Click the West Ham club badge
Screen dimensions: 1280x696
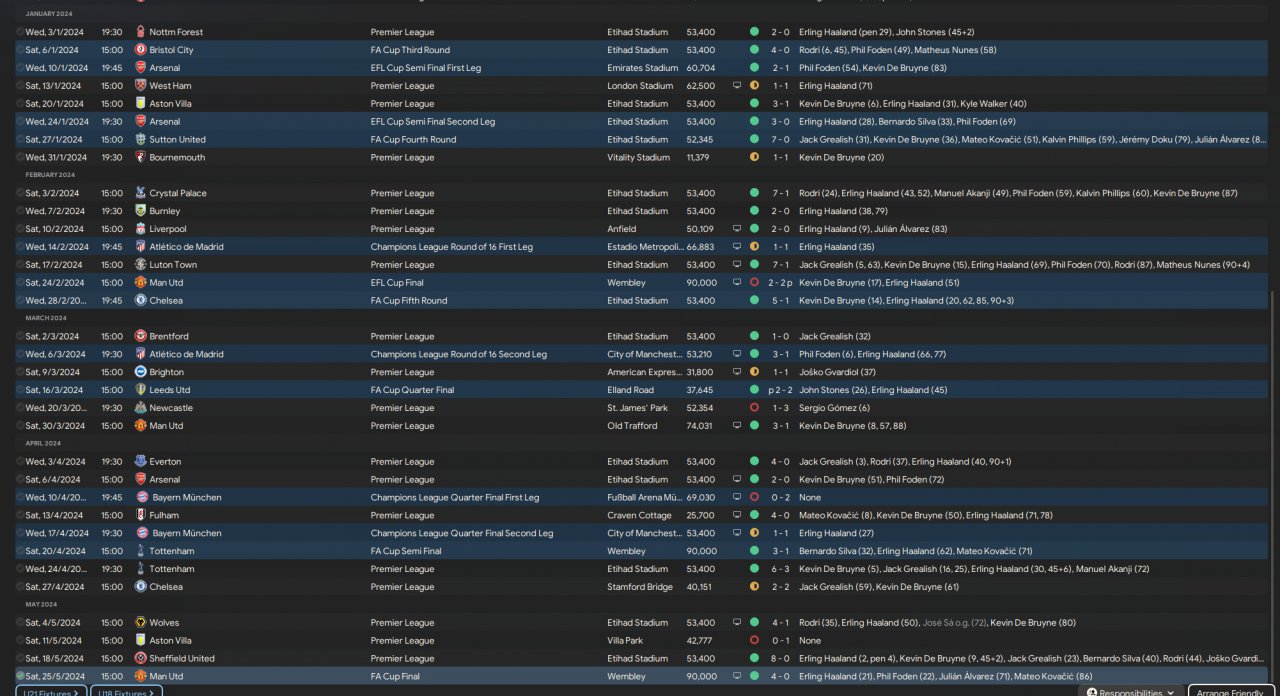(x=140, y=86)
